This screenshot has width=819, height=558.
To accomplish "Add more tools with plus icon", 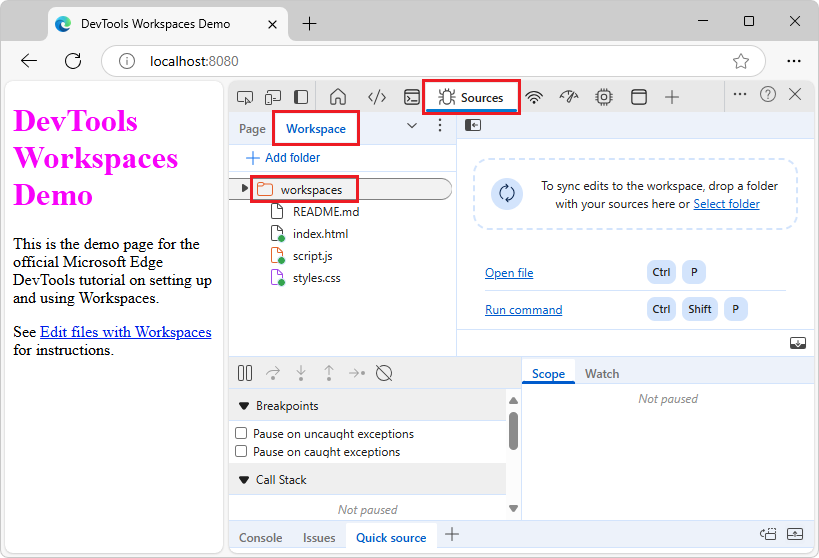I will (x=672, y=97).
